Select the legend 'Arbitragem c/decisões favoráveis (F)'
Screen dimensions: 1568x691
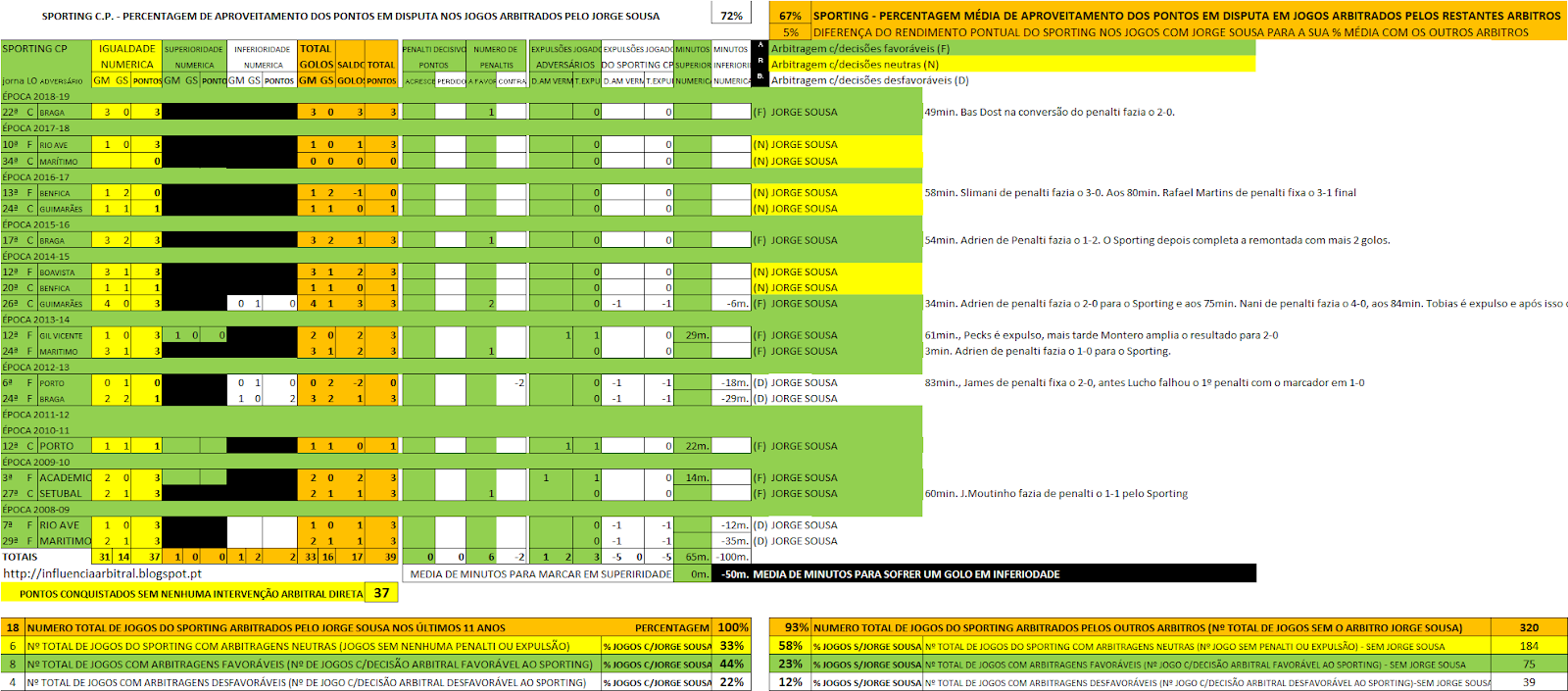(859, 48)
